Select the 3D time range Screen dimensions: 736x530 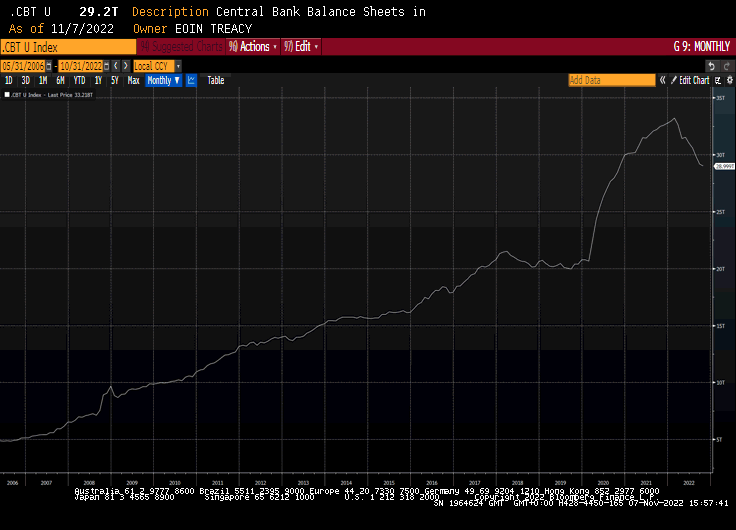pyautogui.click(x=25, y=80)
